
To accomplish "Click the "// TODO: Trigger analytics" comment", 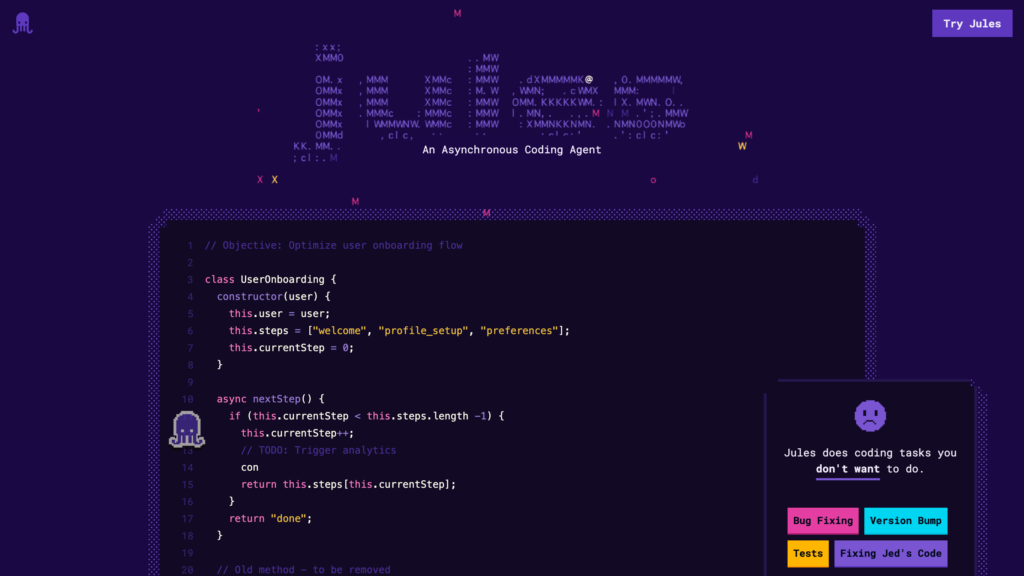I will (x=318, y=450).
